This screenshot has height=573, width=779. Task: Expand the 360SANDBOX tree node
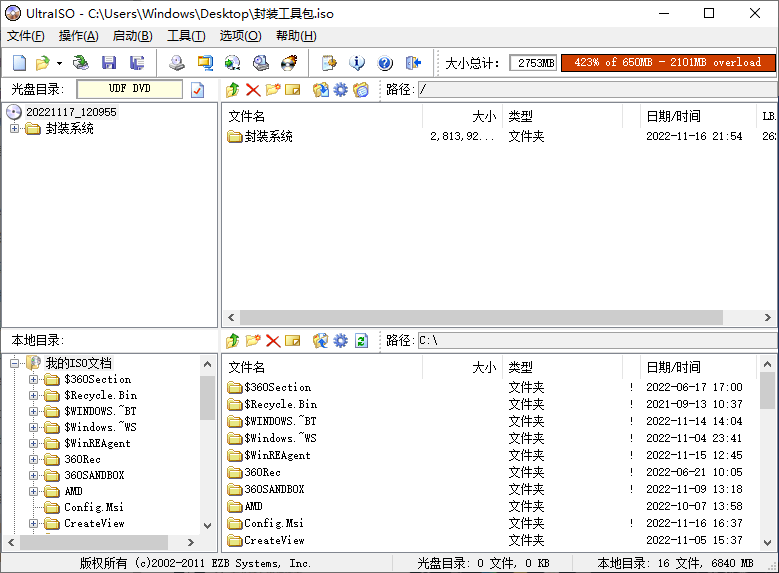pos(33,475)
